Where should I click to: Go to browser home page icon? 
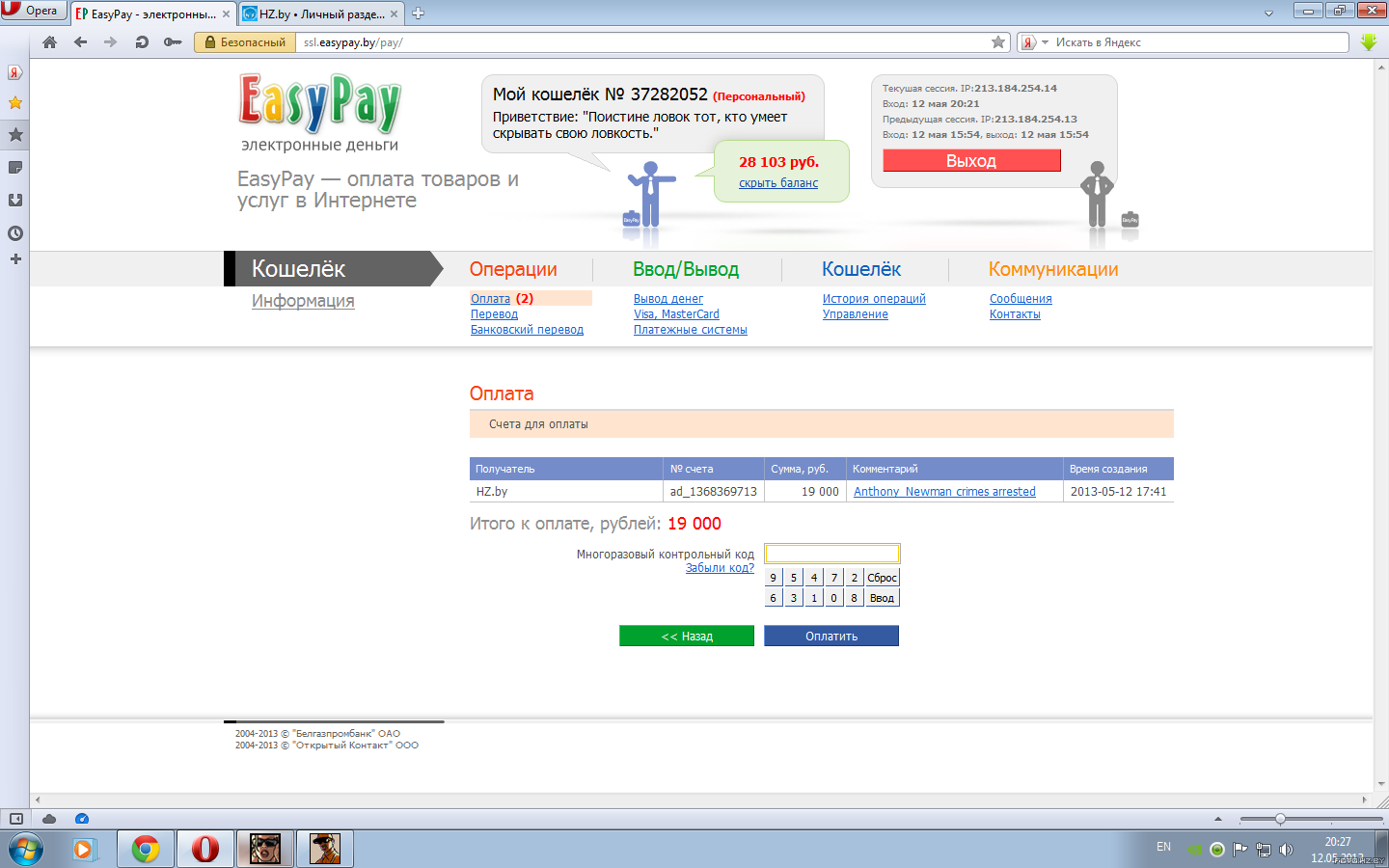pos(49,42)
